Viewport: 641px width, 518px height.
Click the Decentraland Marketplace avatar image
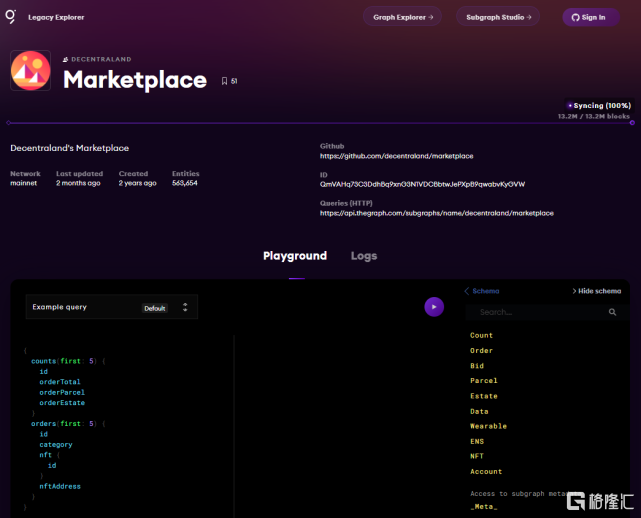[31, 71]
